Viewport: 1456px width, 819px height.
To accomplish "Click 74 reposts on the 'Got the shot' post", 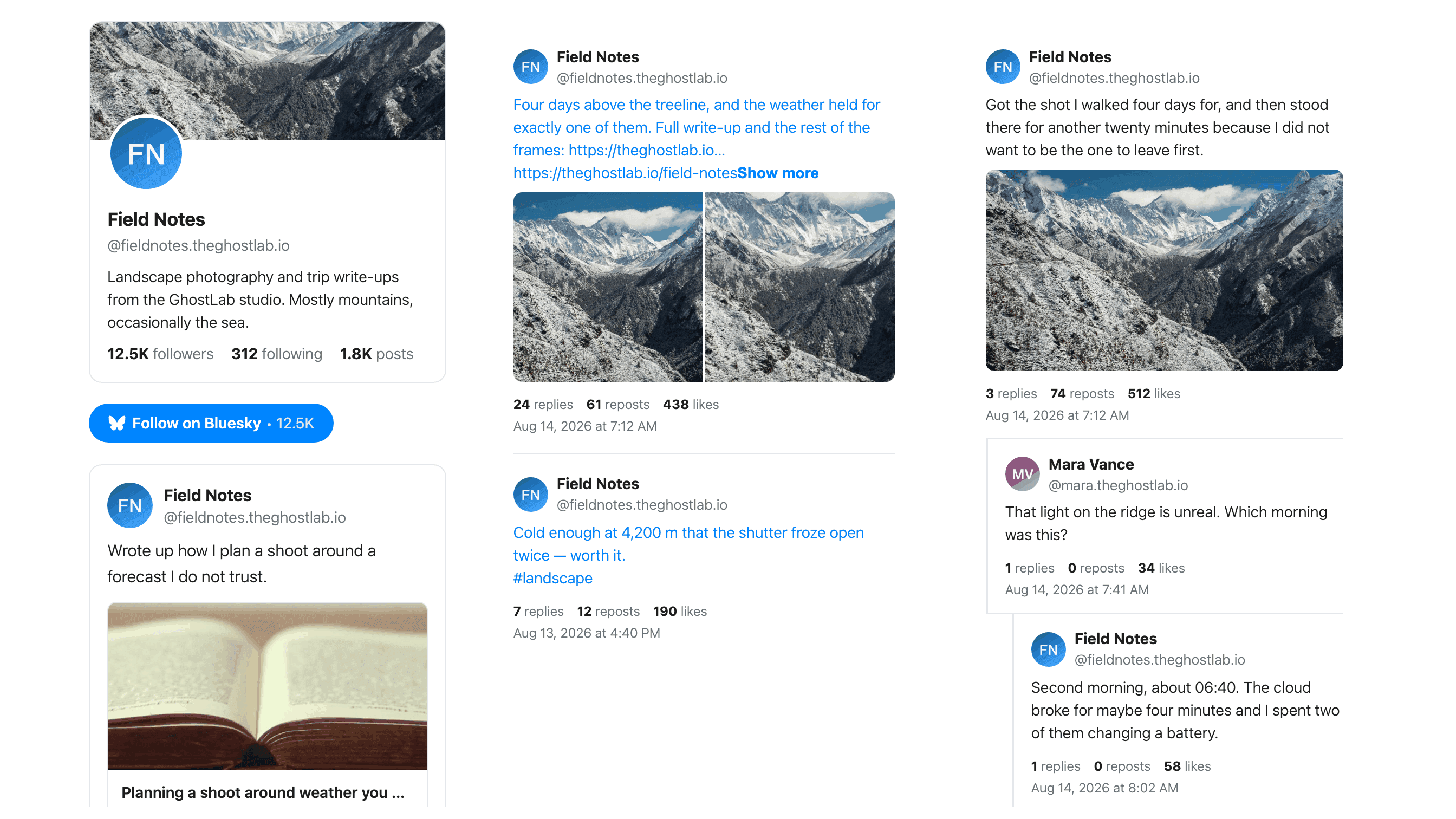I will tap(1082, 394).
